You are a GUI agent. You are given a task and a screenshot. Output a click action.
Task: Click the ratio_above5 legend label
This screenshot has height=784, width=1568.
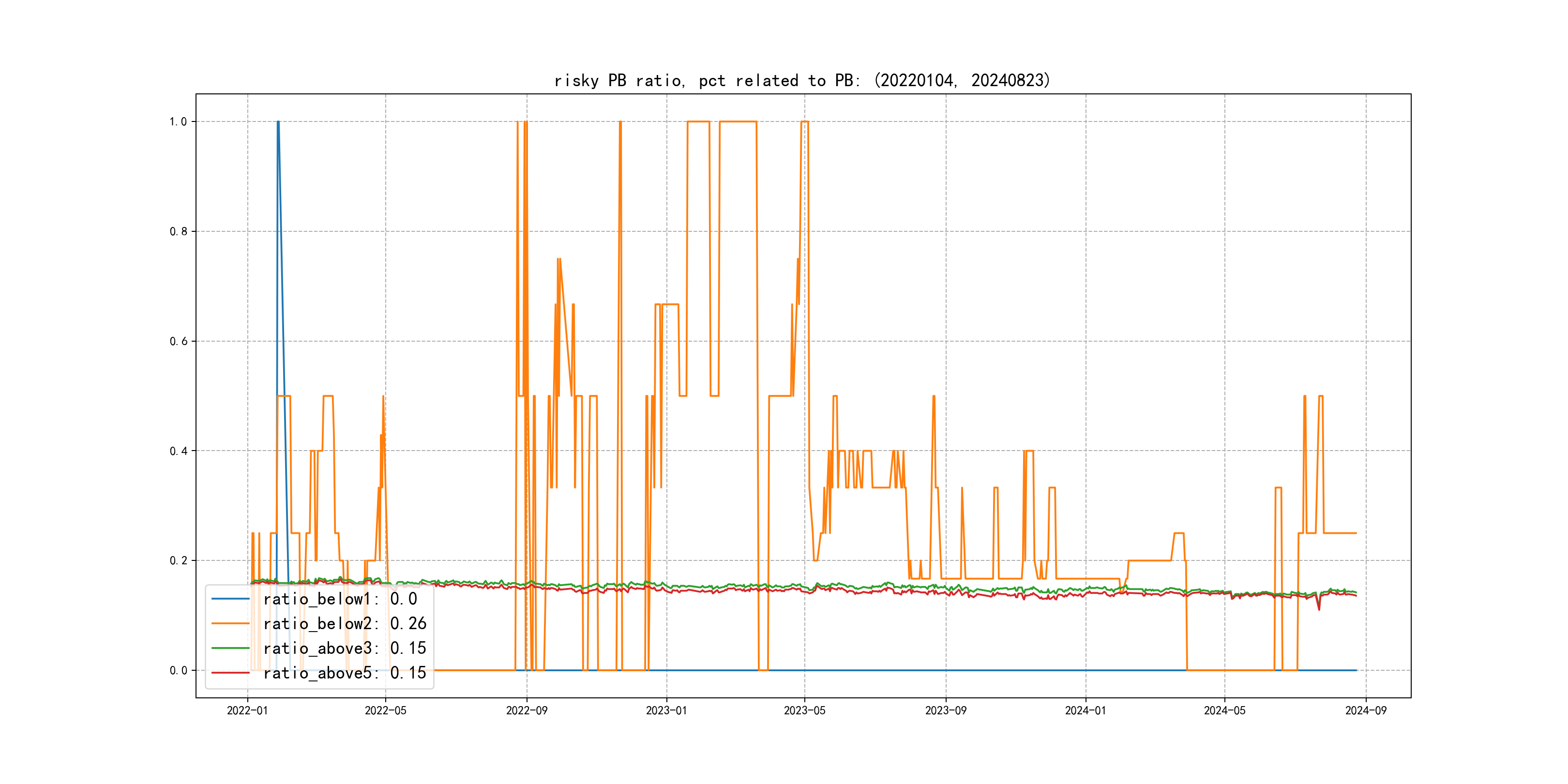(x=345, y=673)
